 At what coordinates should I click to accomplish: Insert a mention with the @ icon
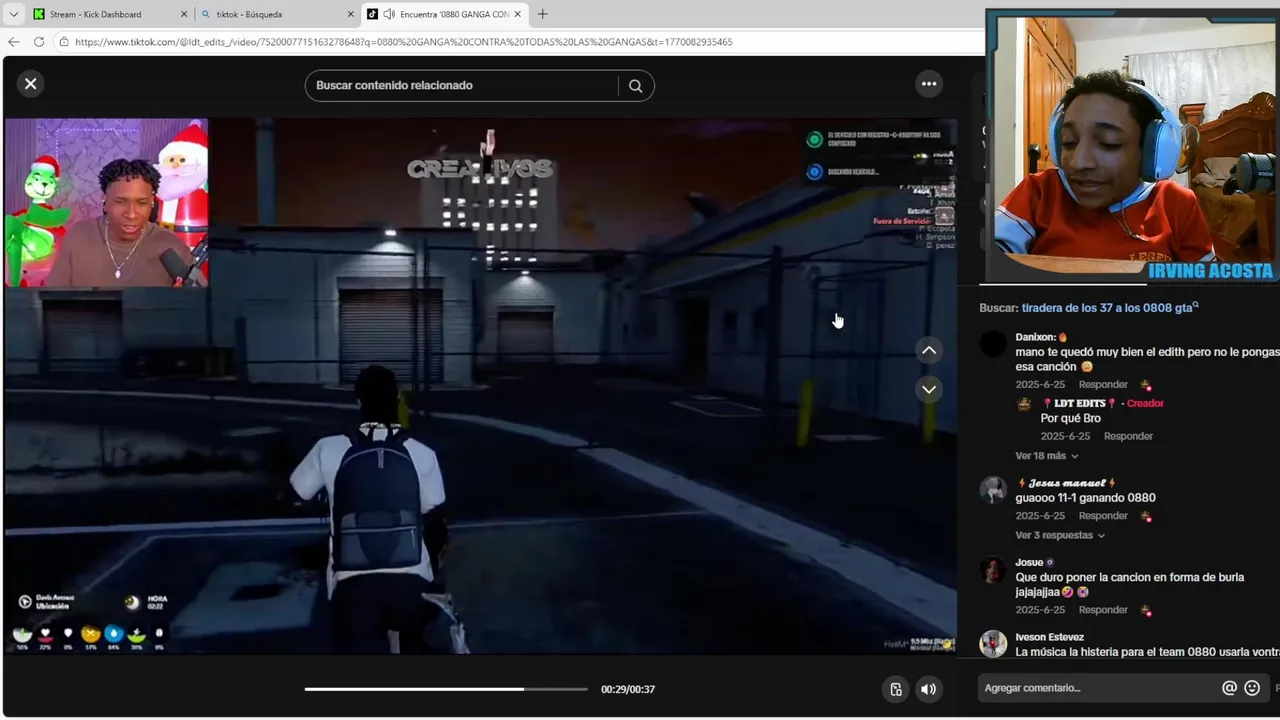[x=1229, y=688]
